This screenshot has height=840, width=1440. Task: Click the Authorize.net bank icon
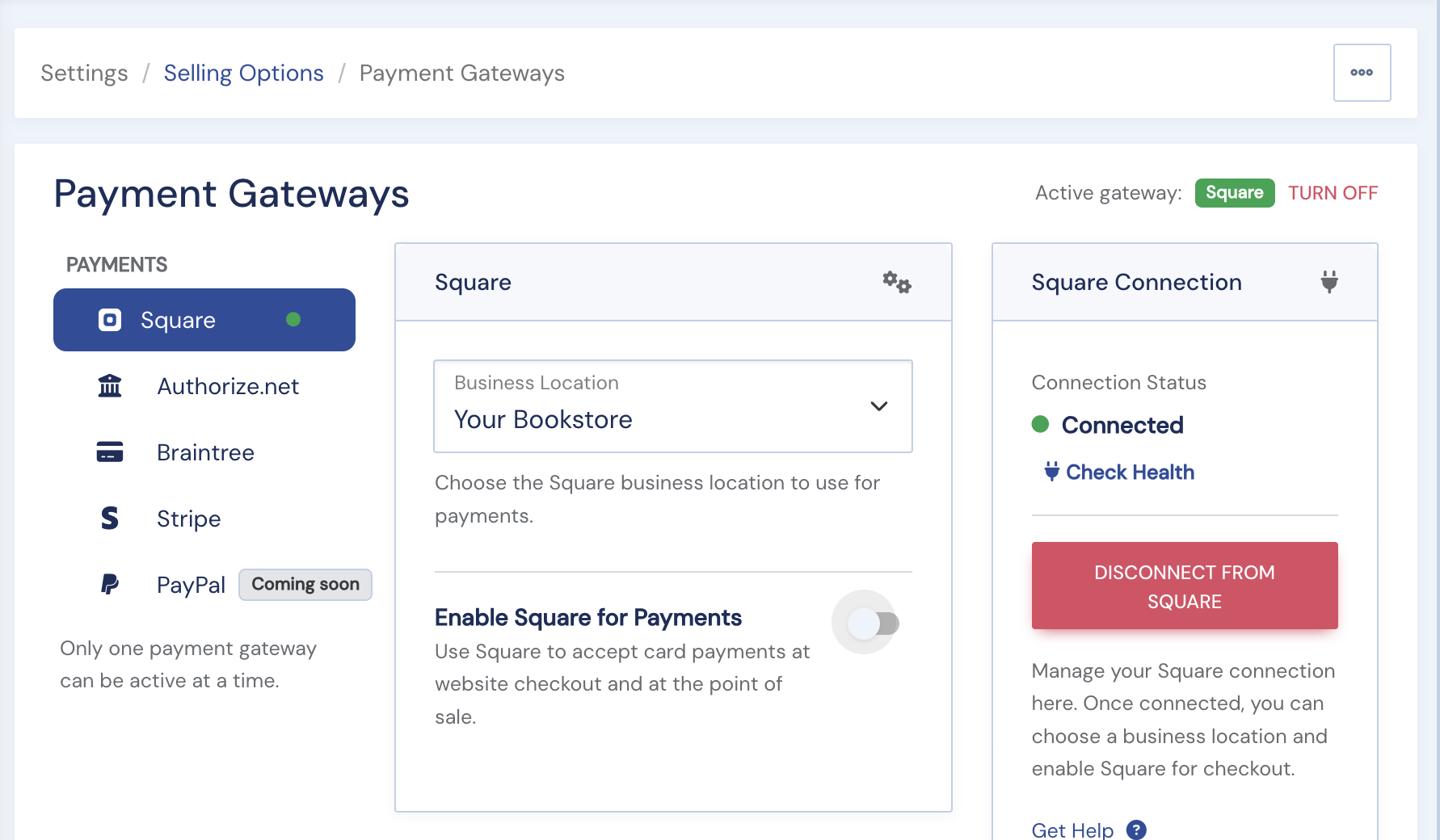tap(110, 386)
